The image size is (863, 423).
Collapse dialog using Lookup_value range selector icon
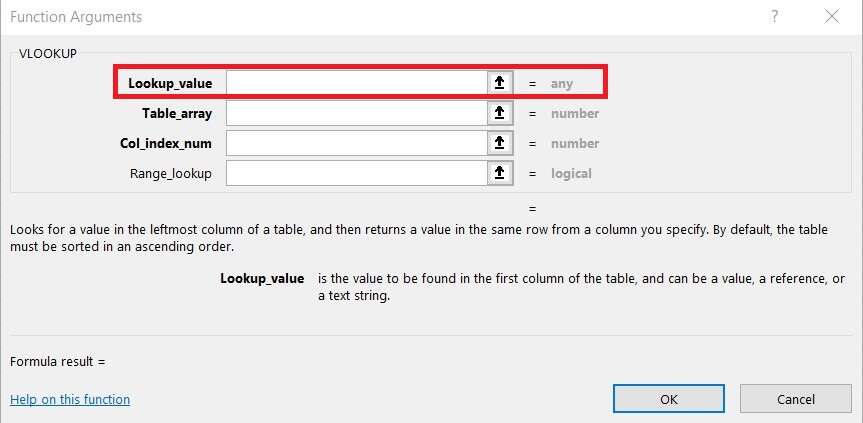tap(499, 83)
